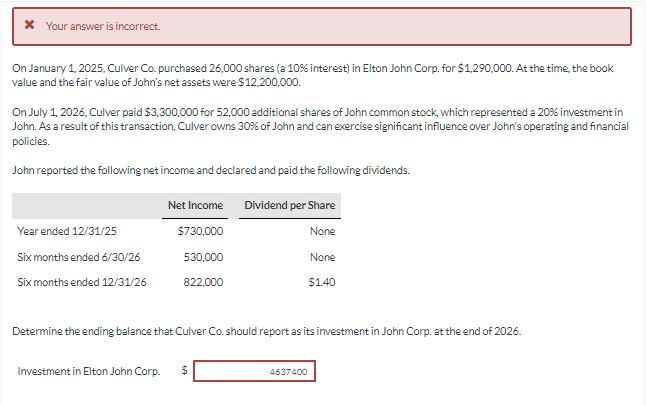Click the sentence 'John reported the following net income'

211,170
